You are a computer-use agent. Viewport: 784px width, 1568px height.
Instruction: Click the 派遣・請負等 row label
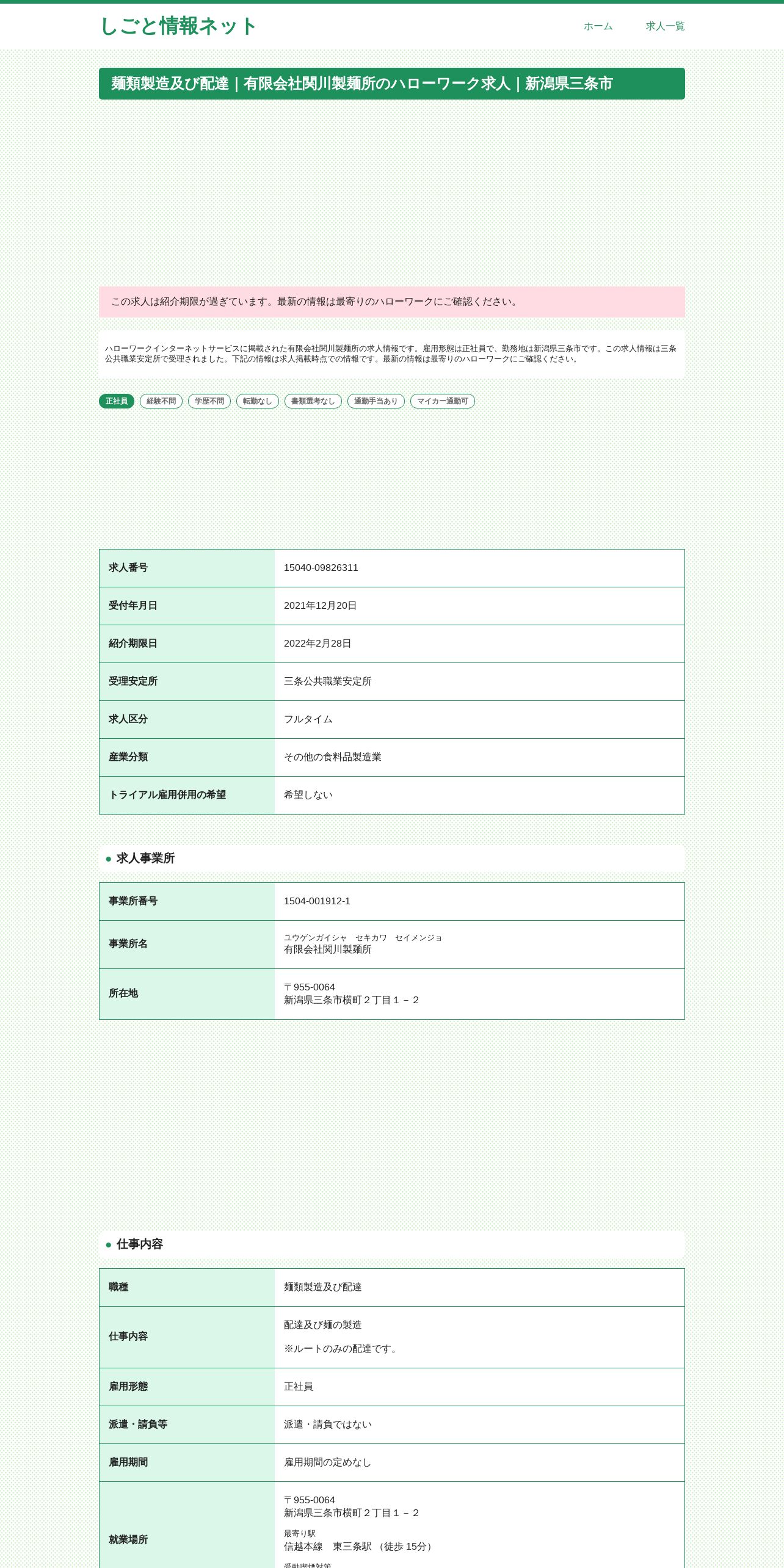click(x=138, y=1425)
